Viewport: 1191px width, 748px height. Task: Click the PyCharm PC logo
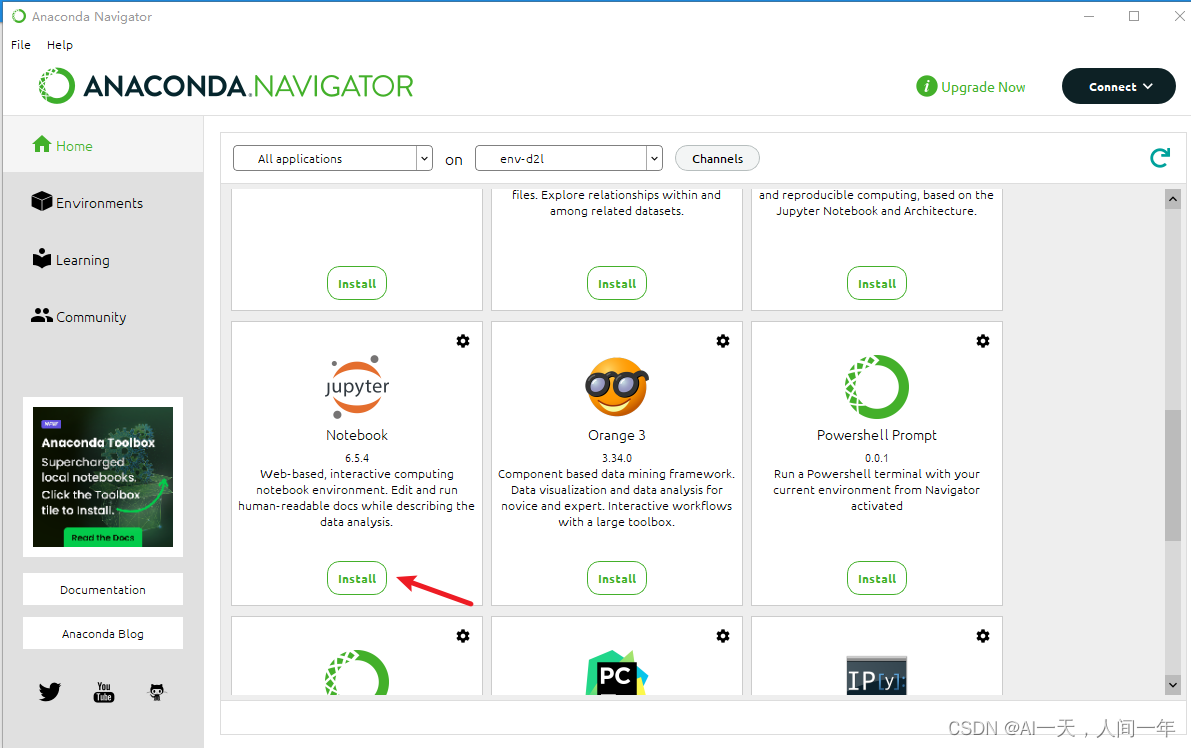616,673
